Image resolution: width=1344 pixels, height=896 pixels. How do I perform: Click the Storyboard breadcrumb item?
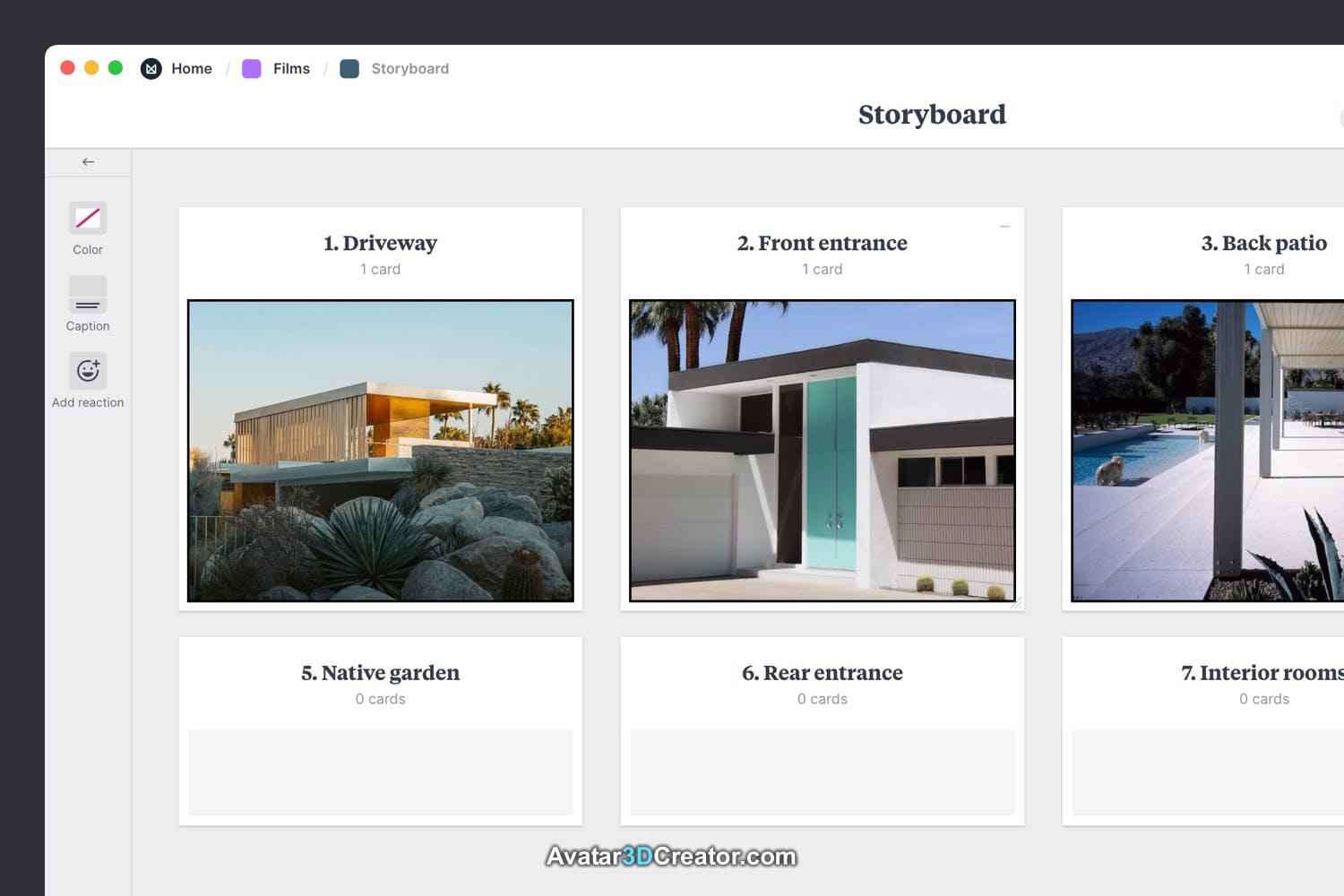(409, 68)
